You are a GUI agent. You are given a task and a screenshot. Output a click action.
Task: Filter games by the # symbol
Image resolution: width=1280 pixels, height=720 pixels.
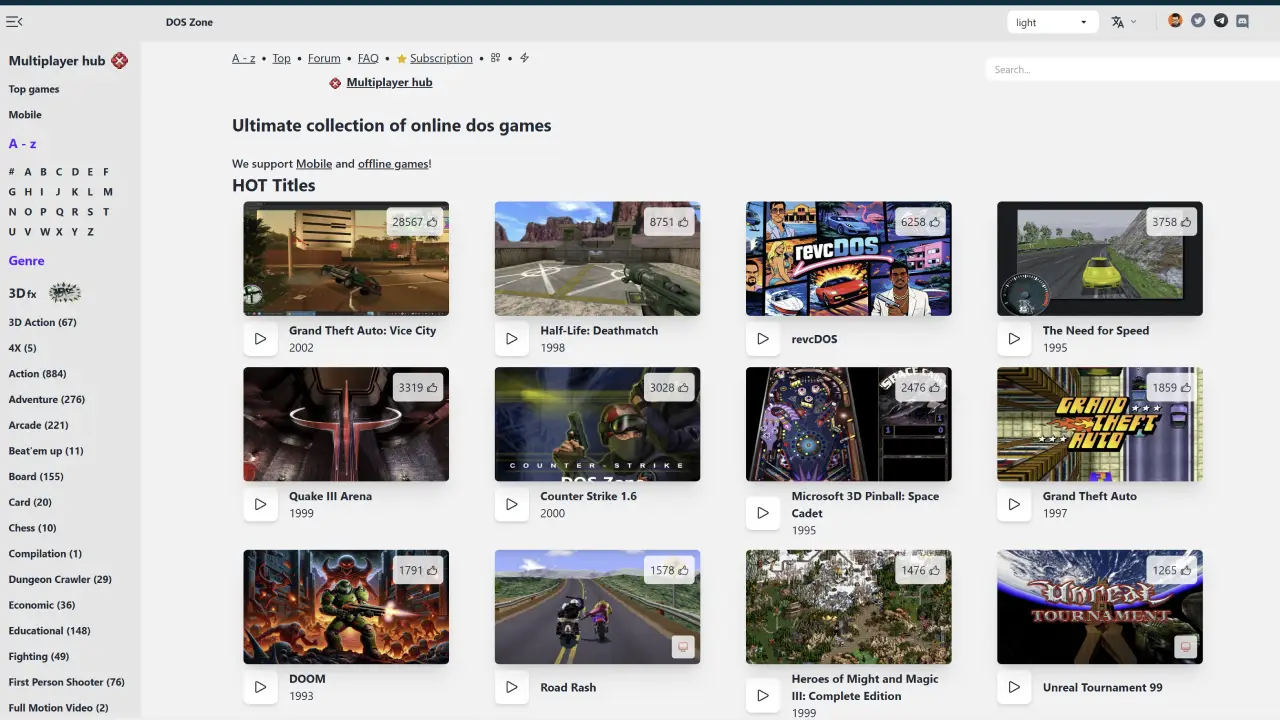[x=12, y=172]
